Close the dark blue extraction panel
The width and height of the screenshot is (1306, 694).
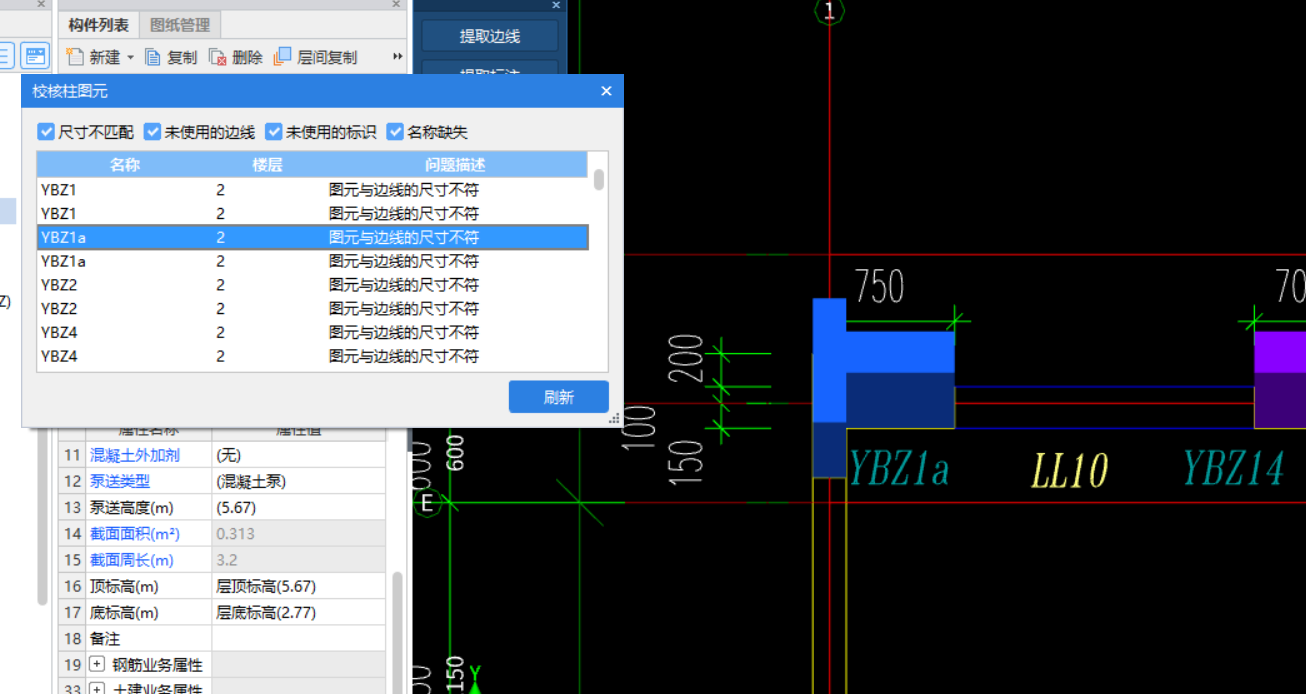(x=556, y=5)
